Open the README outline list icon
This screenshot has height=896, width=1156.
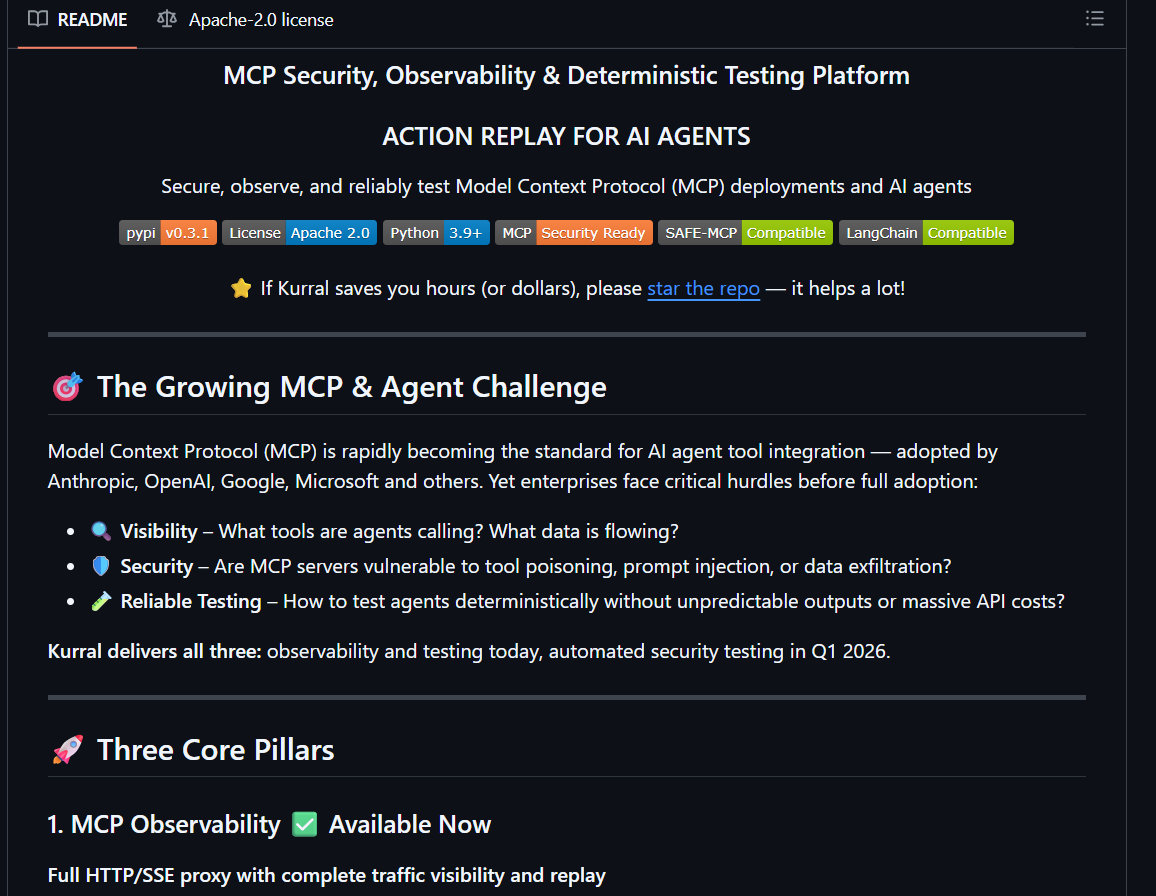[x=1095, y=19]
